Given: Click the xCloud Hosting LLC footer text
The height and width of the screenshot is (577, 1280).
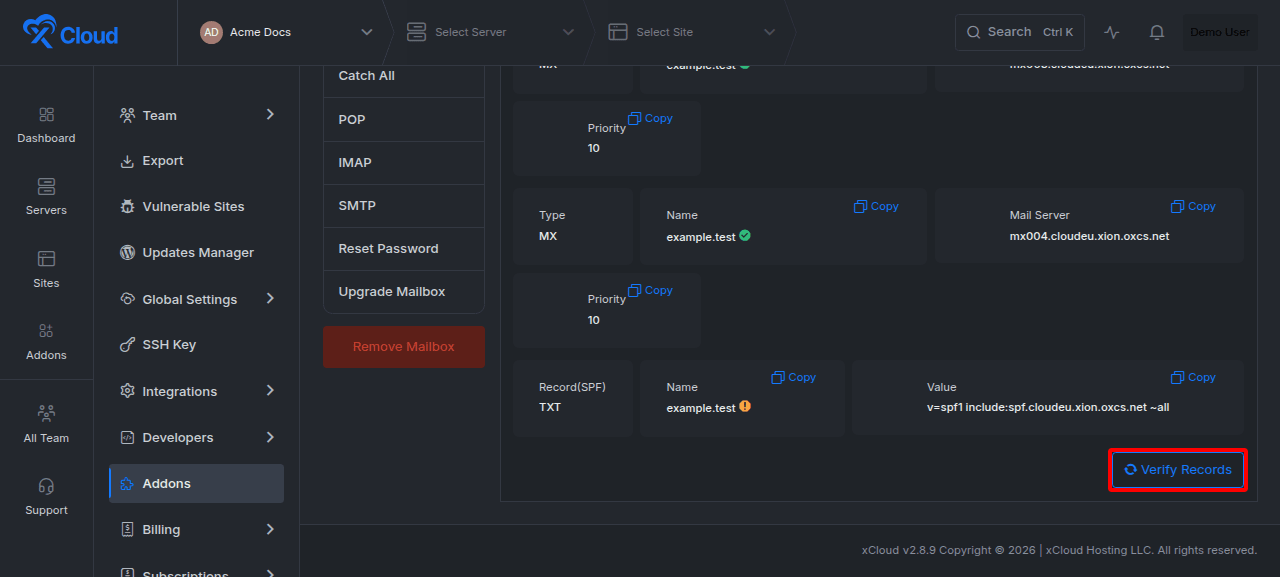Looking at the screenshot, I should pos(1151,550).
